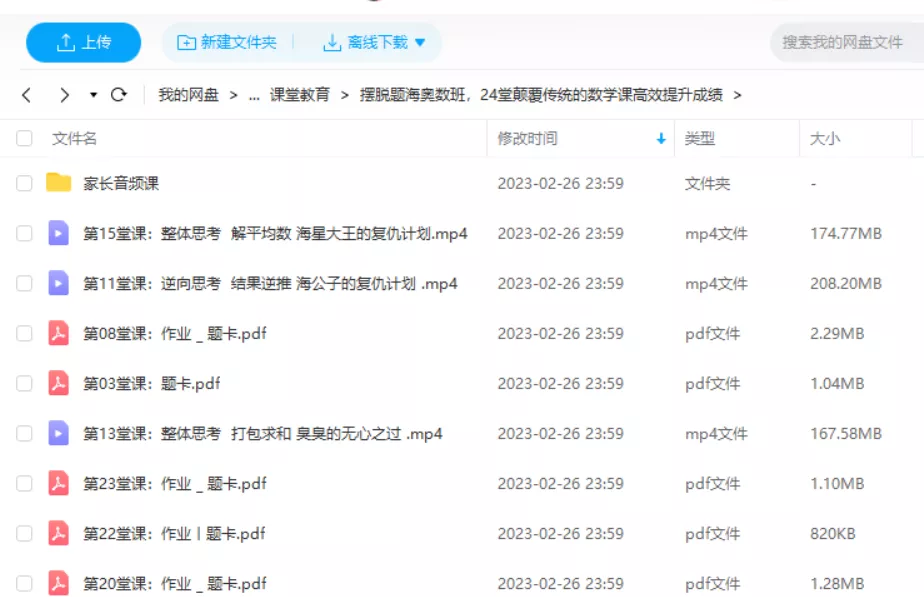924x597 pixels.
Task: Click the video icon for 第13堂课 mp4
Action: click(x=59, y=433)
